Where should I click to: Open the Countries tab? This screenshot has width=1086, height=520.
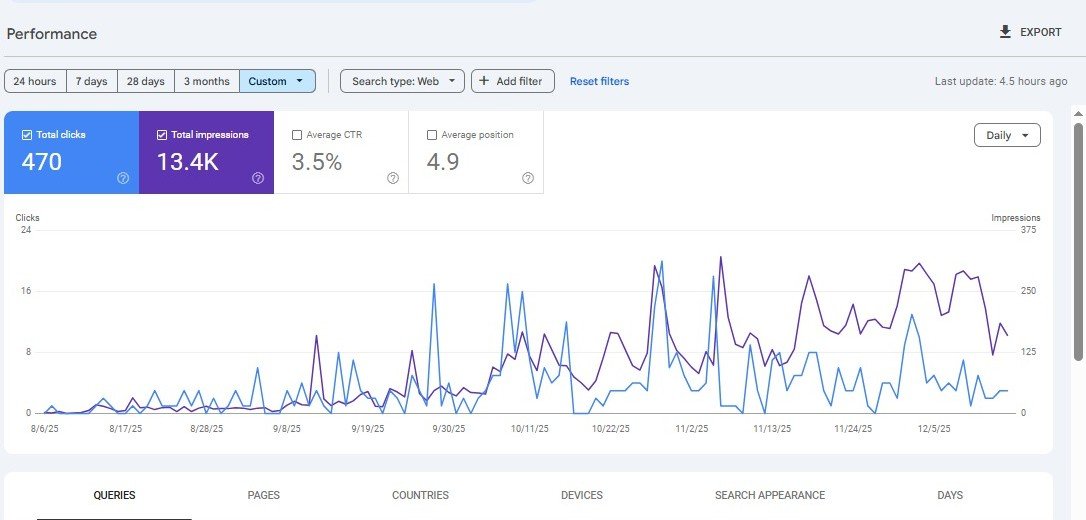tap(420, 495)
